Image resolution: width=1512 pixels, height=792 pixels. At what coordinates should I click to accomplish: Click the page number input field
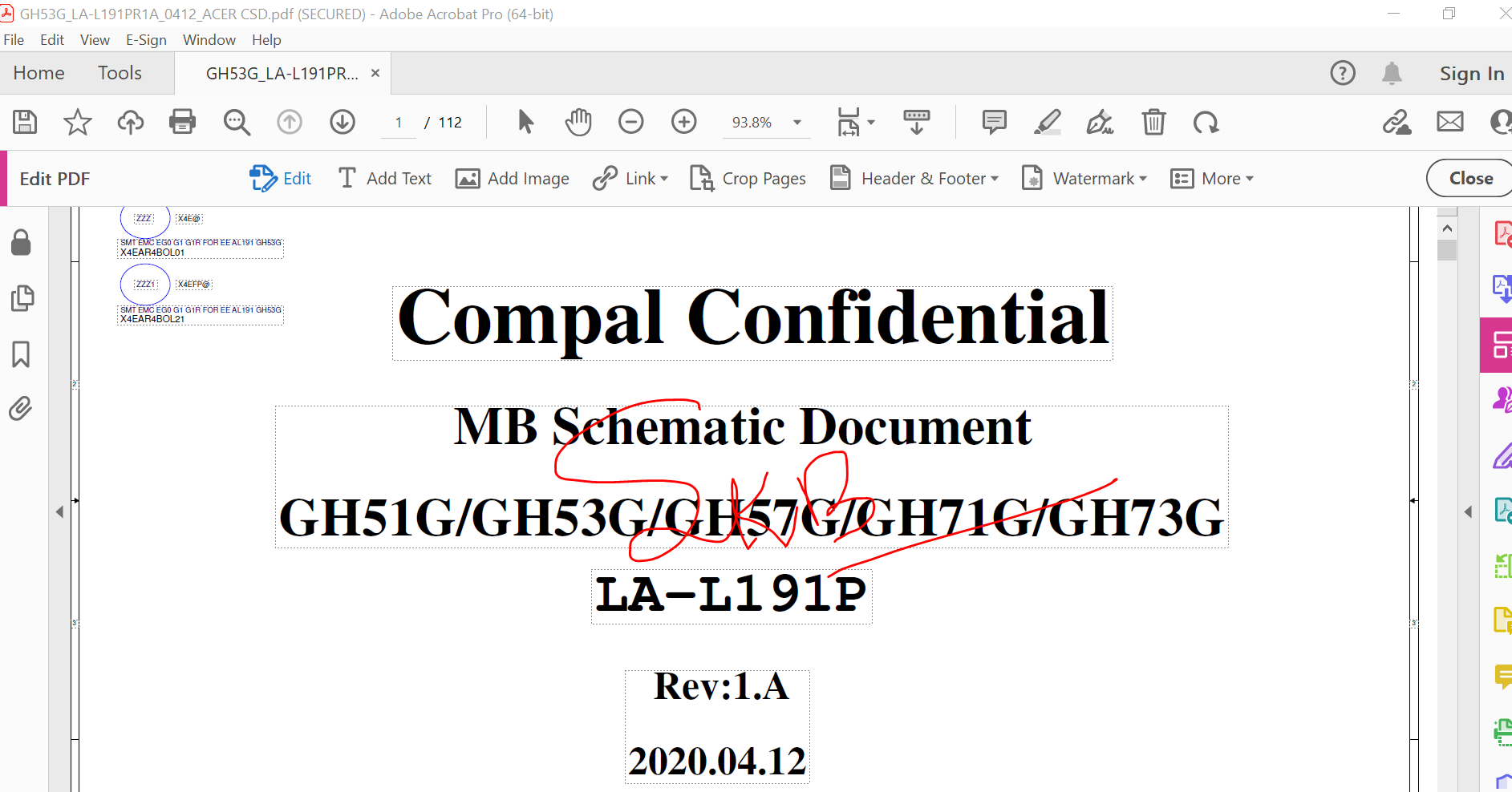pyautogui.click(x=399, y=123)
